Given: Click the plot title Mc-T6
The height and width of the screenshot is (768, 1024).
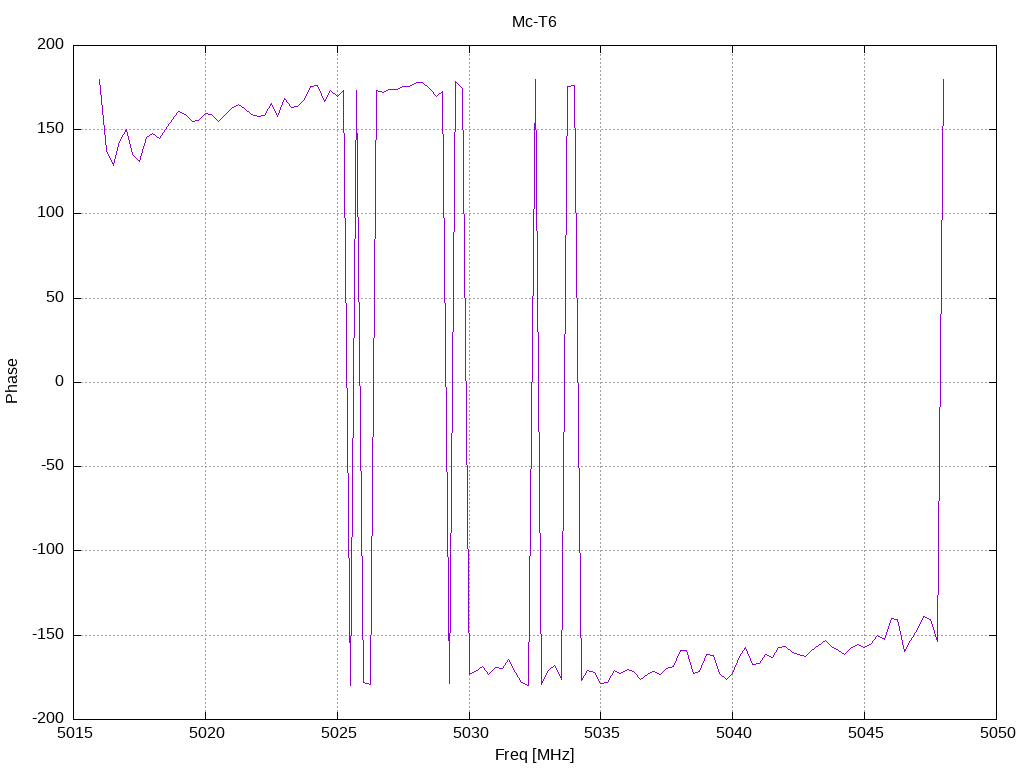Looking at the screenshot, I should pos(534,22).
